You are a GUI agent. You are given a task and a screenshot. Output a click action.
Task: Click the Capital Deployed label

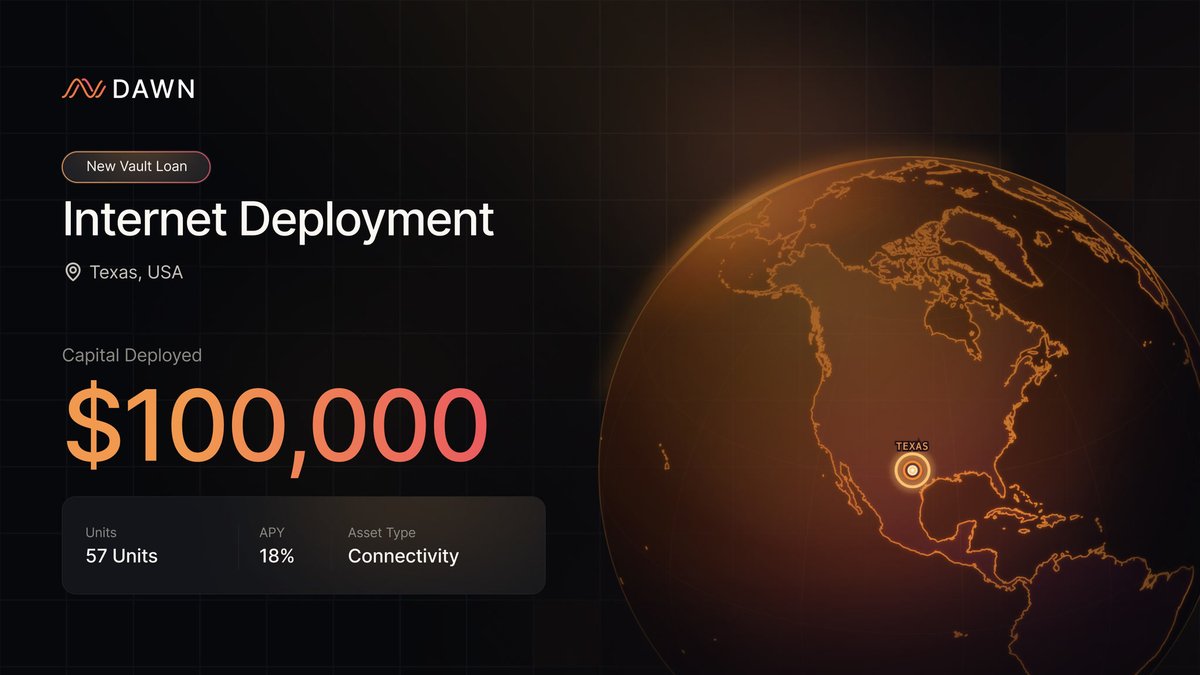pos(132,355)
